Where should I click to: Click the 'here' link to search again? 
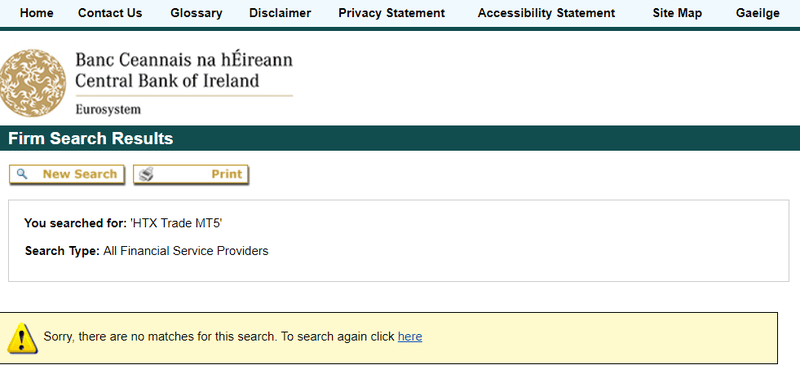pyautogui.click(x=410, y=337)
